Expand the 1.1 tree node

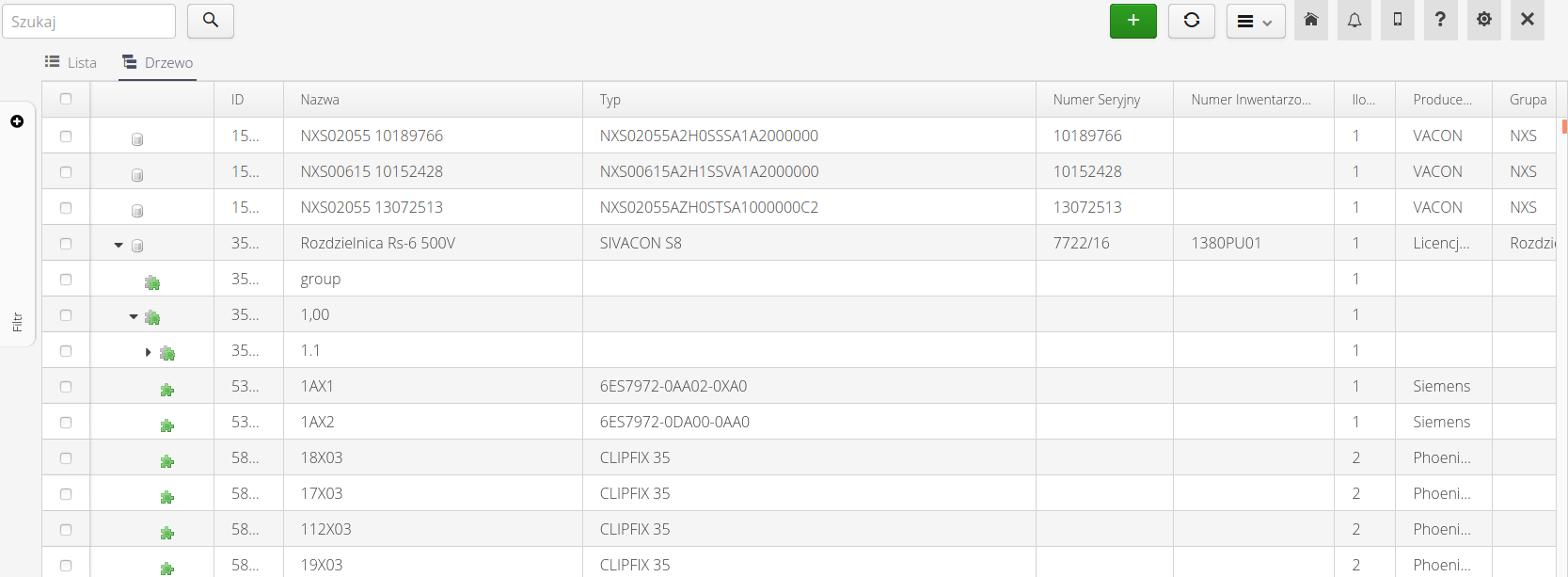(148, 352)
